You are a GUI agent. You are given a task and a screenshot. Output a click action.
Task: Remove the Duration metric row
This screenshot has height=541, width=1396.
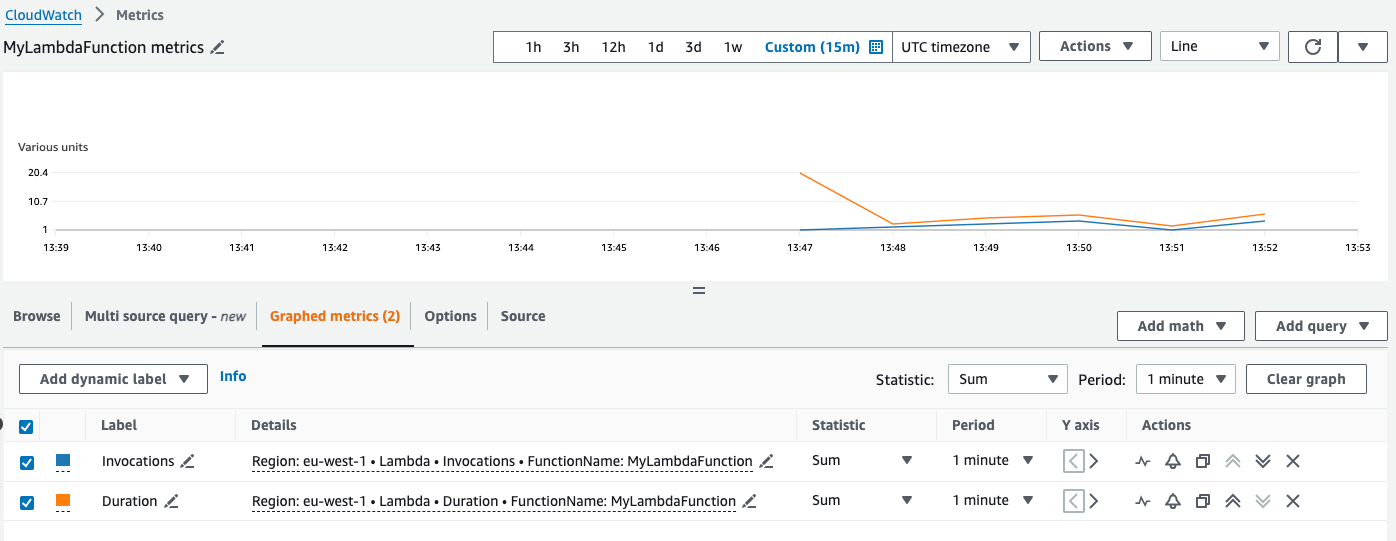1293,501
